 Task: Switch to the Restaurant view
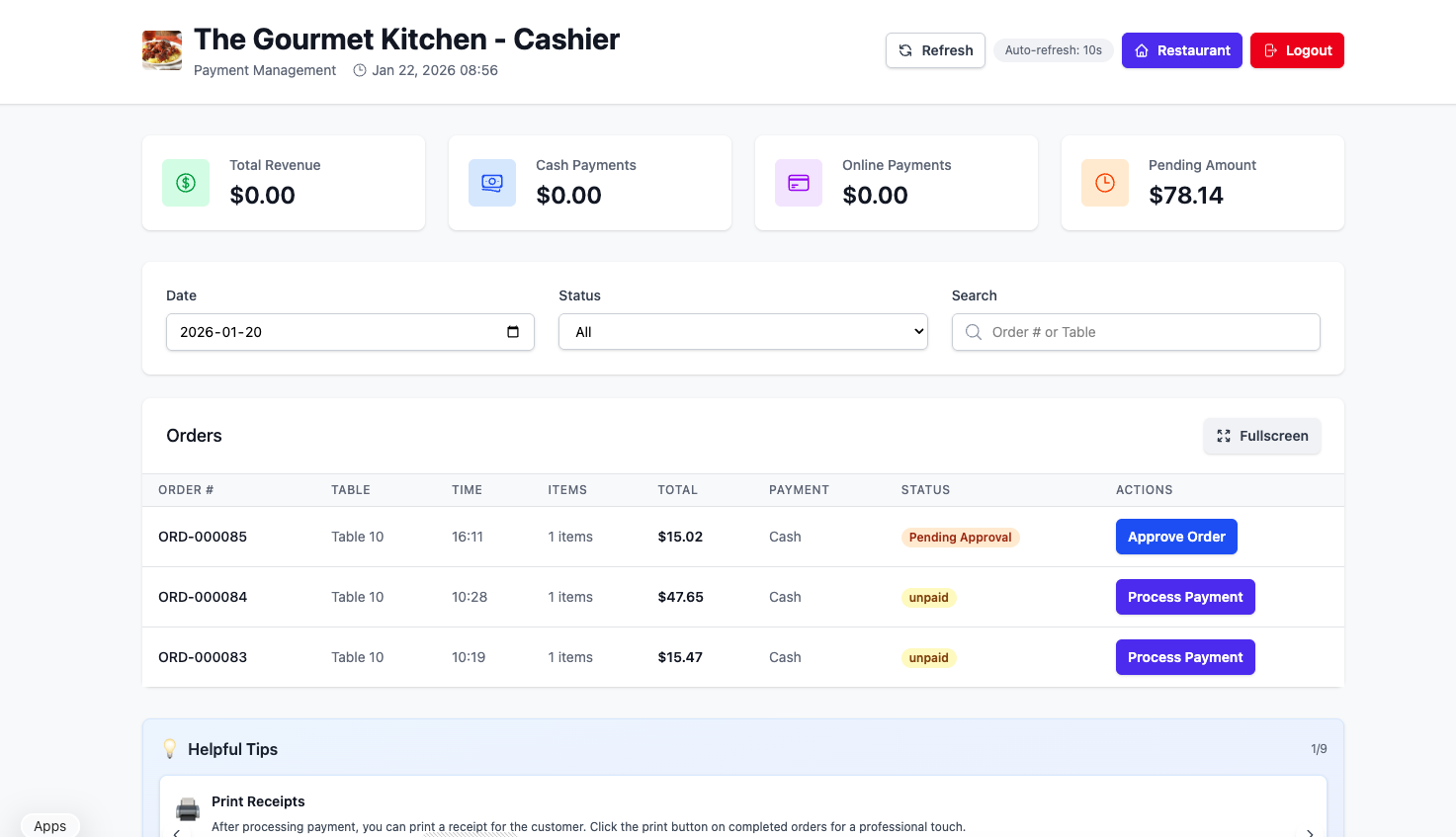point(1181,49)
